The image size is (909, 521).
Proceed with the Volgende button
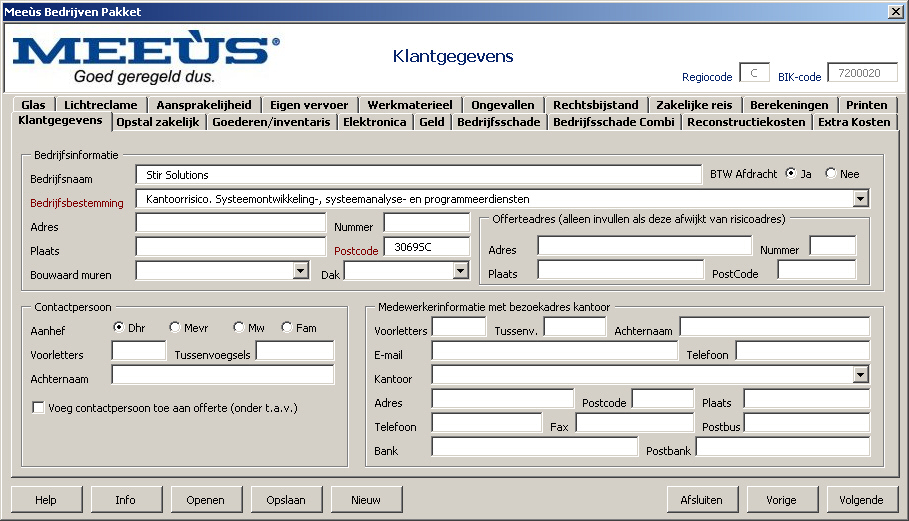point(861,500)
